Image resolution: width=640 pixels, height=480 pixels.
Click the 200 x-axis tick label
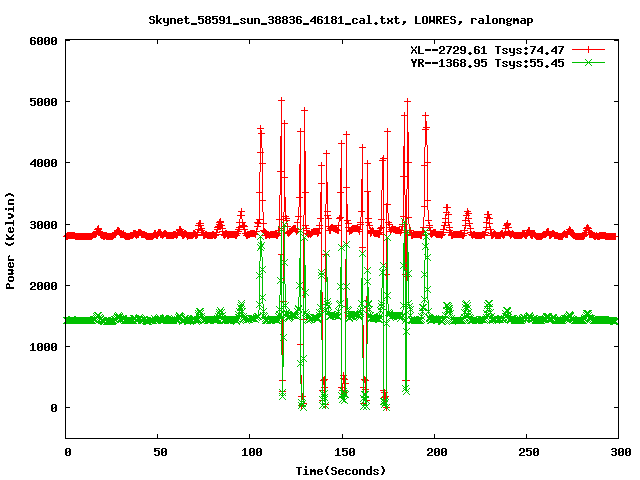(437, 452)
